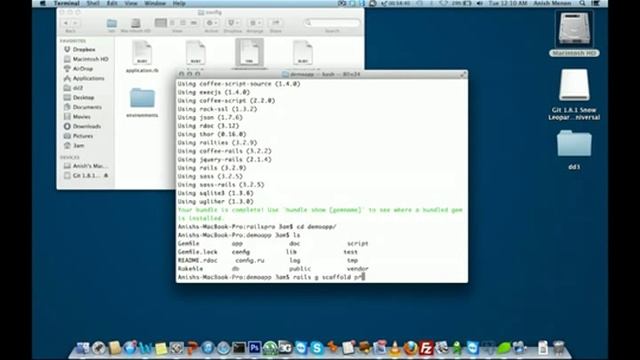Select the environments folder in Finder
Image resolution: width=640 pixels, height=360 pixels.
coord(142,102)
